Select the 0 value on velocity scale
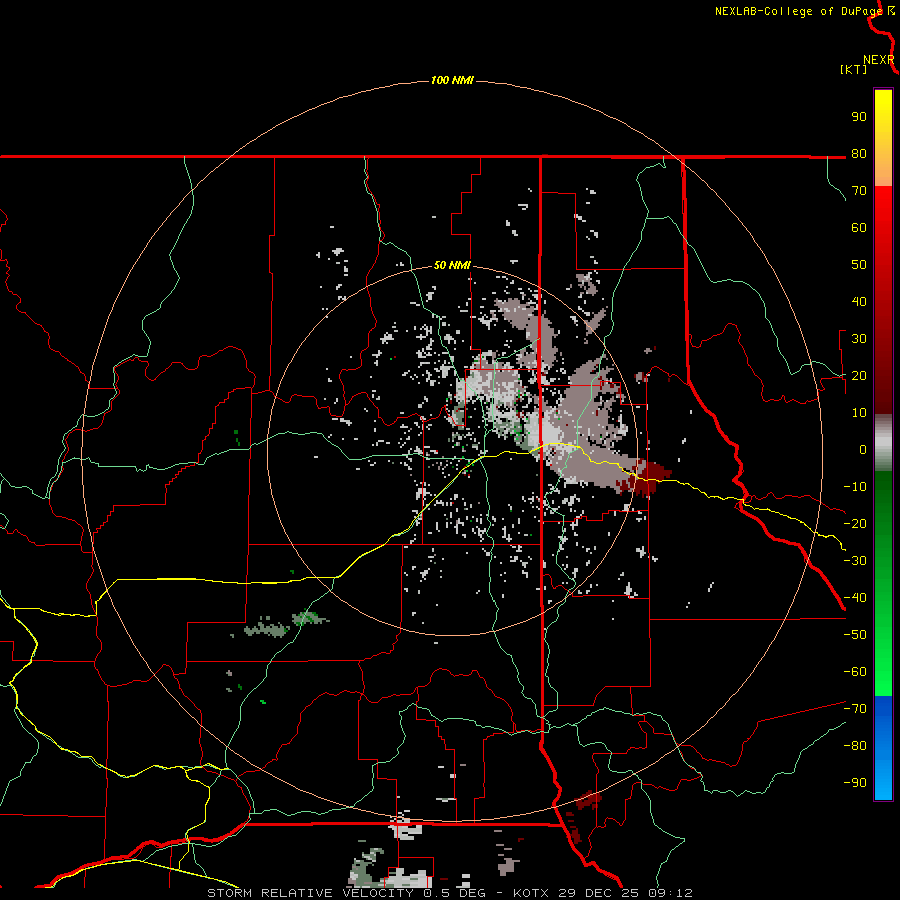This screenshot has width=900, height=900. pos(863,449)
